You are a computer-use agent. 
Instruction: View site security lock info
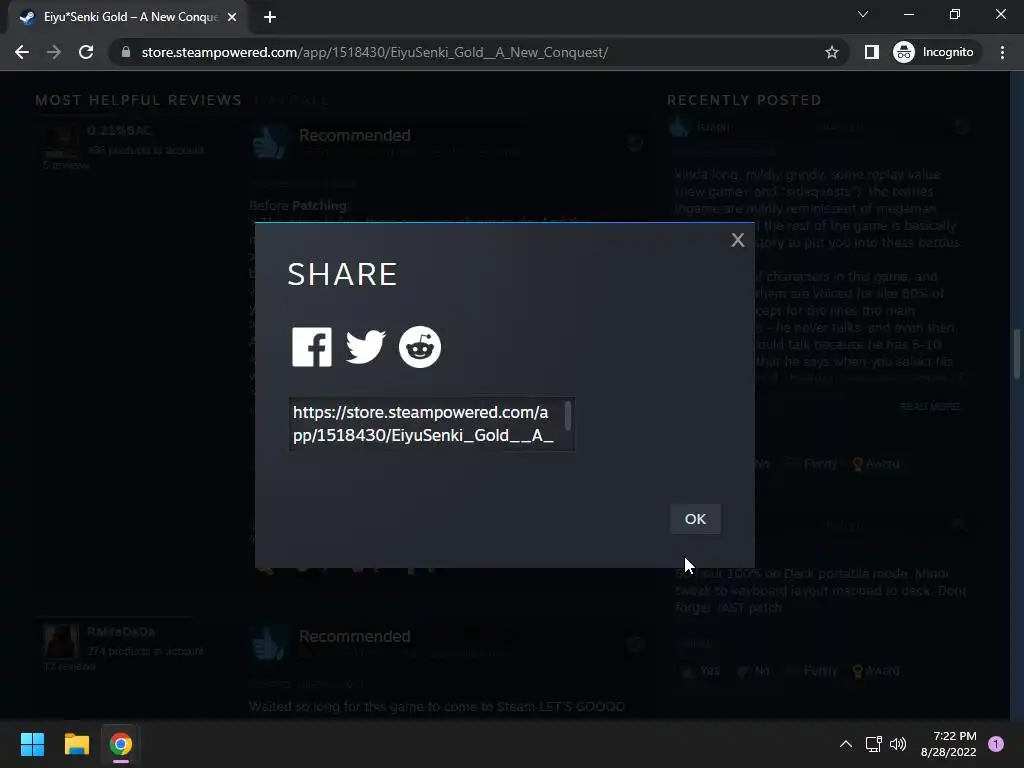tap(126, 52)
